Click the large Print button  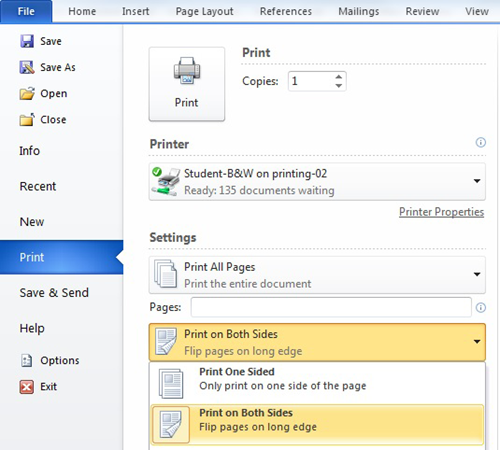click(x=187, y=84)
